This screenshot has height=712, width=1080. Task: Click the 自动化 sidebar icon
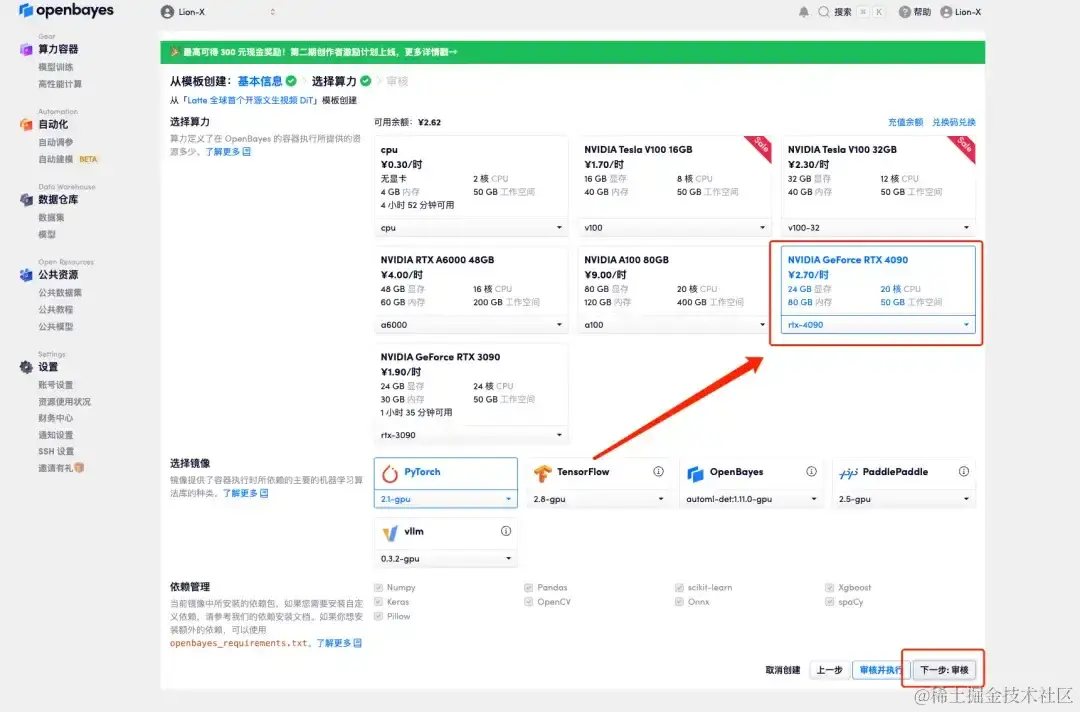click(26, 124)
